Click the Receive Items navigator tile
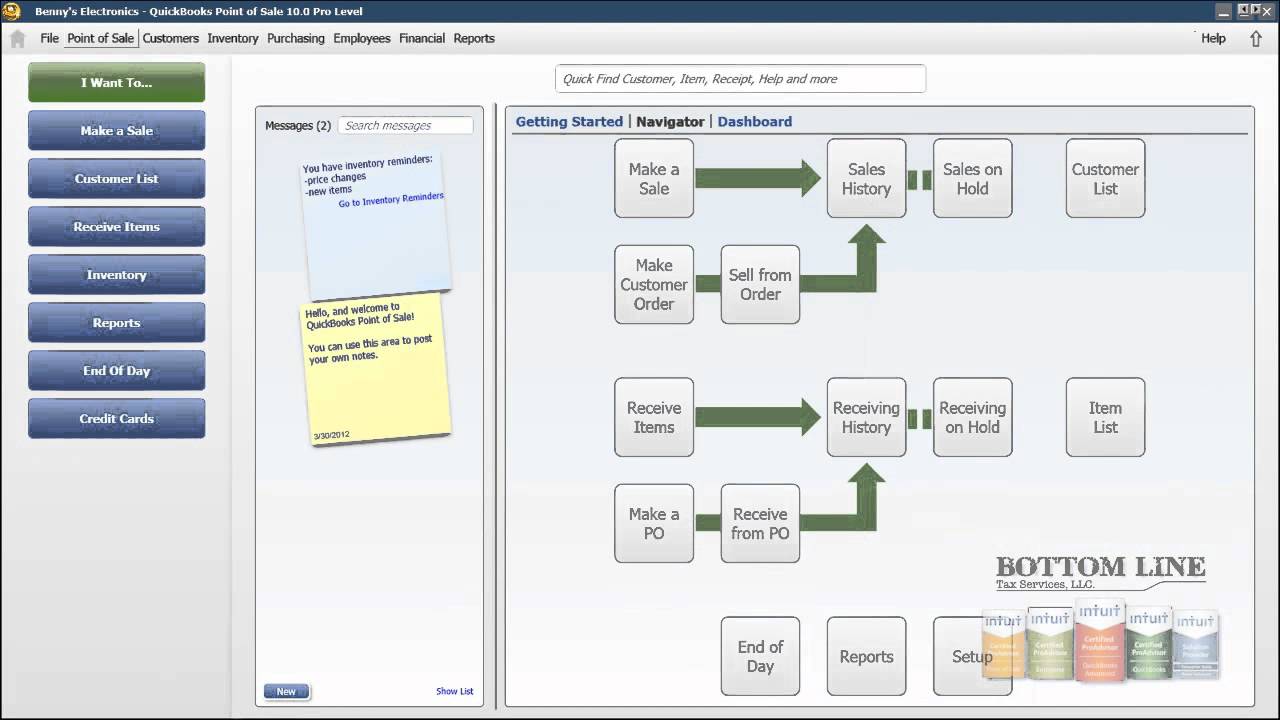 654,417
